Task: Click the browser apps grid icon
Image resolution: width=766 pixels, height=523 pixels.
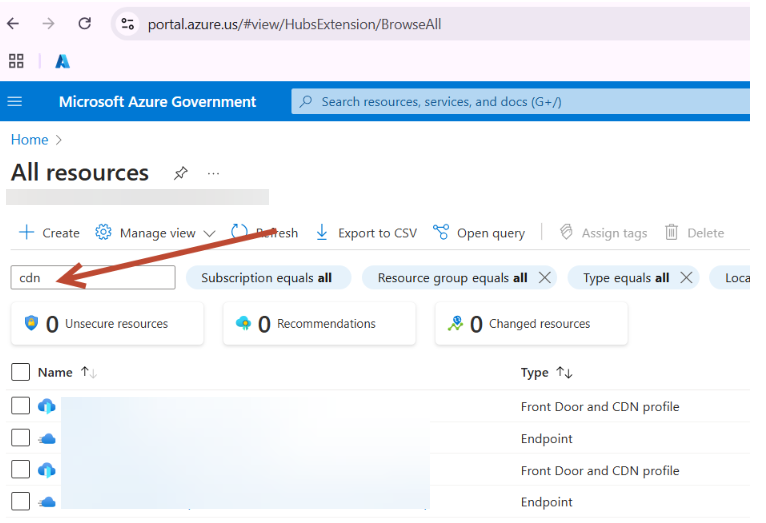Action: coord(16,61)
